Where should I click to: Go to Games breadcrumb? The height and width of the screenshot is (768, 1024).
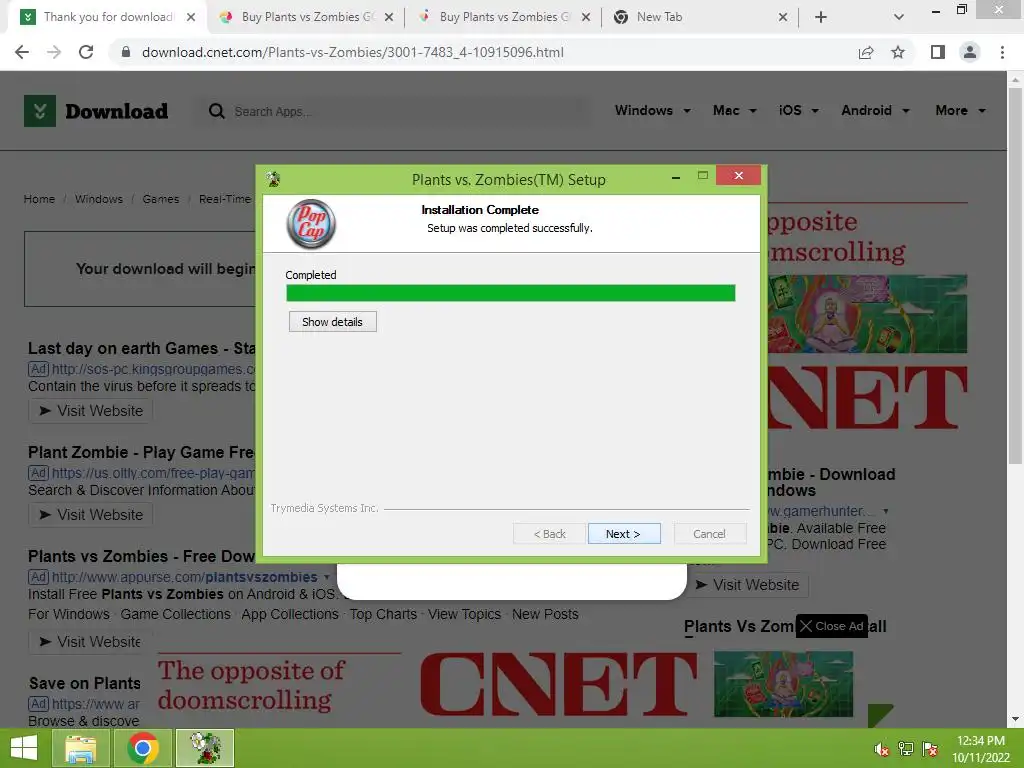point(161,199)
